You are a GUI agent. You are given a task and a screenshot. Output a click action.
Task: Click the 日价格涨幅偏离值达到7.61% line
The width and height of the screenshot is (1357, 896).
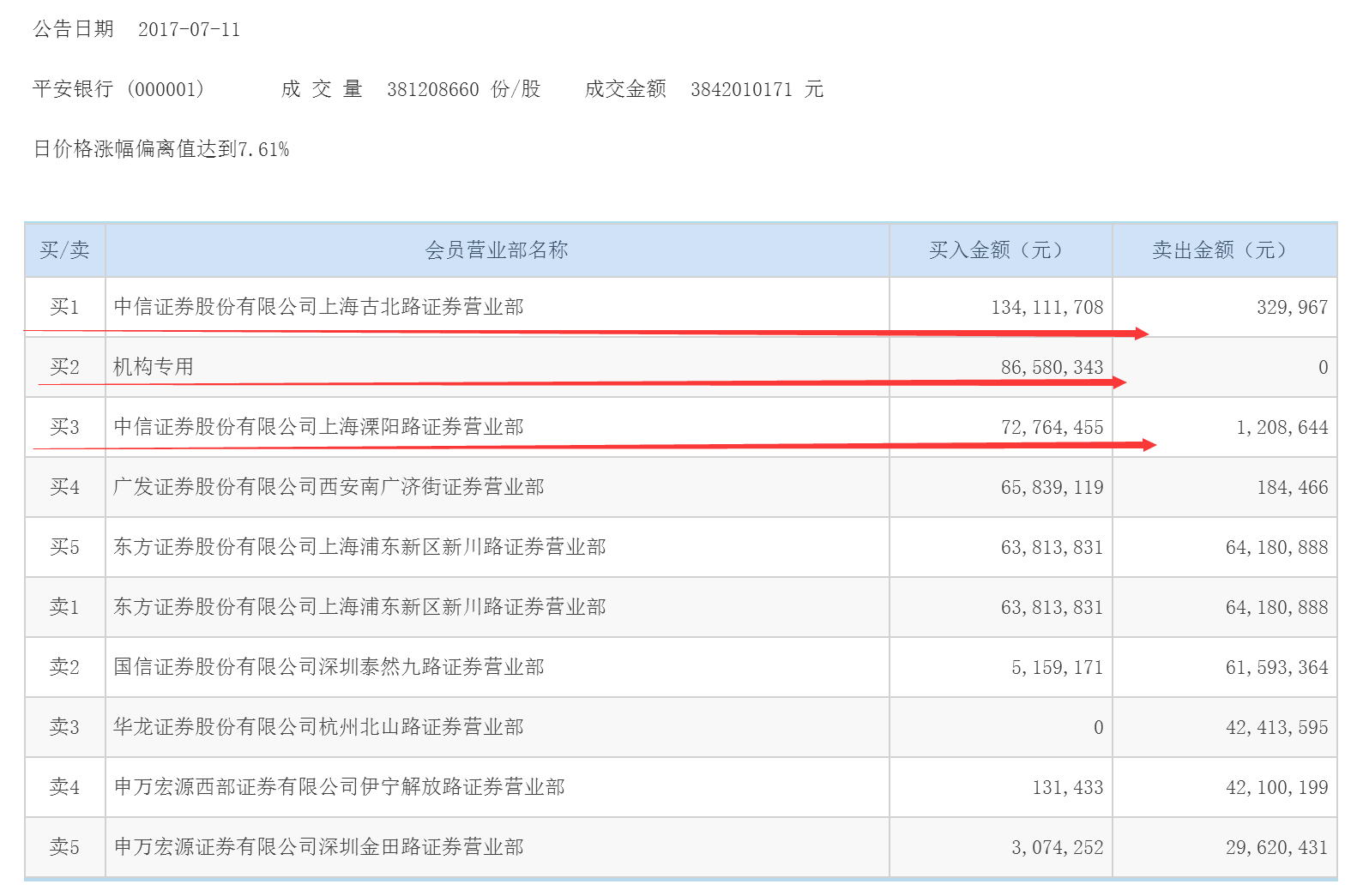coord(160,149)
